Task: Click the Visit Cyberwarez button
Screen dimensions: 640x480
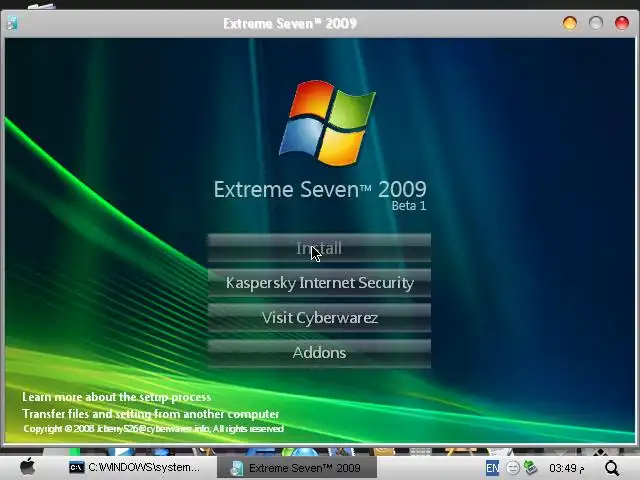Action: [x=319, y=318]
